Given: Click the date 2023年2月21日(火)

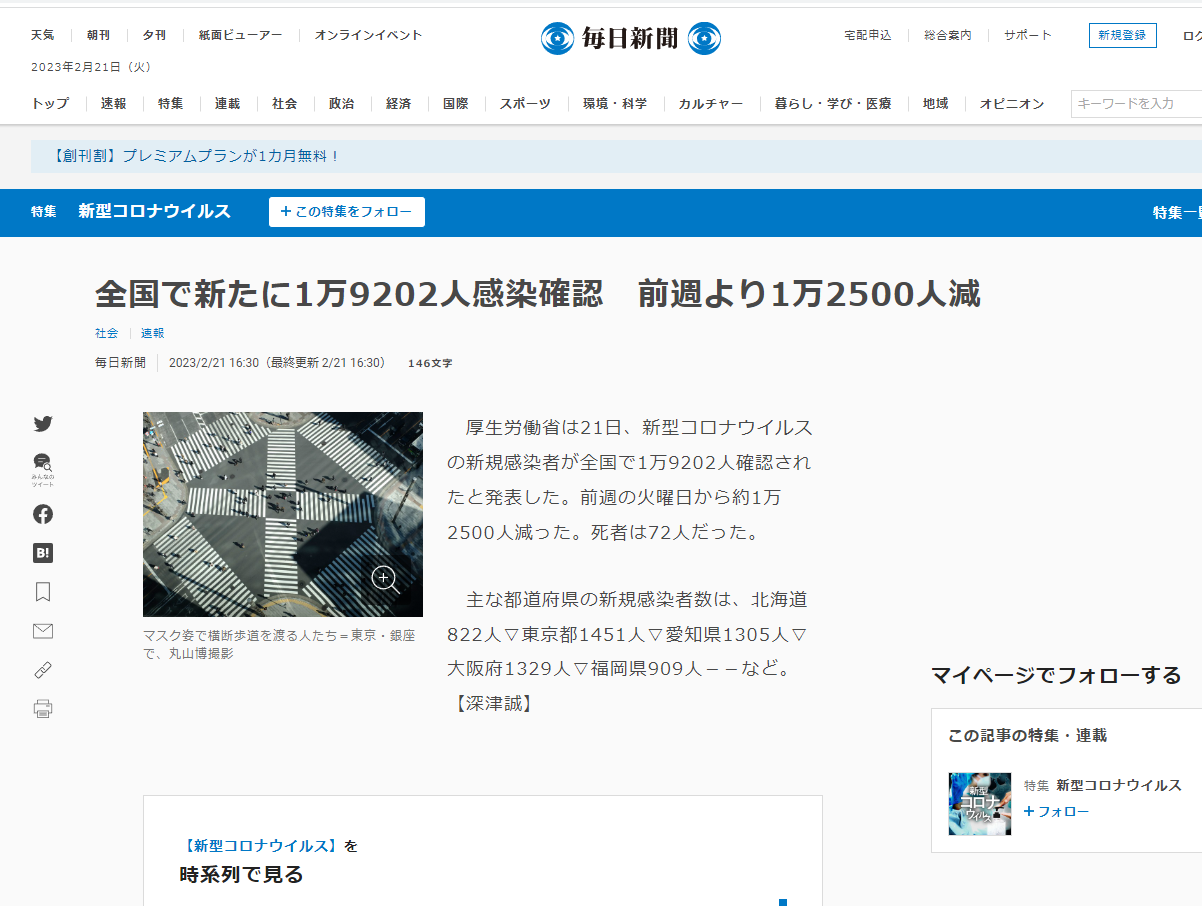Looking at the screenshot, I should [91, 67].
